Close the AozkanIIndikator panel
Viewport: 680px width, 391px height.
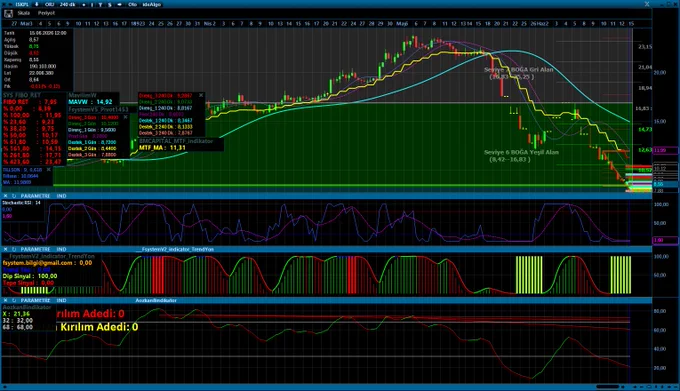click(x=6, y=300)
